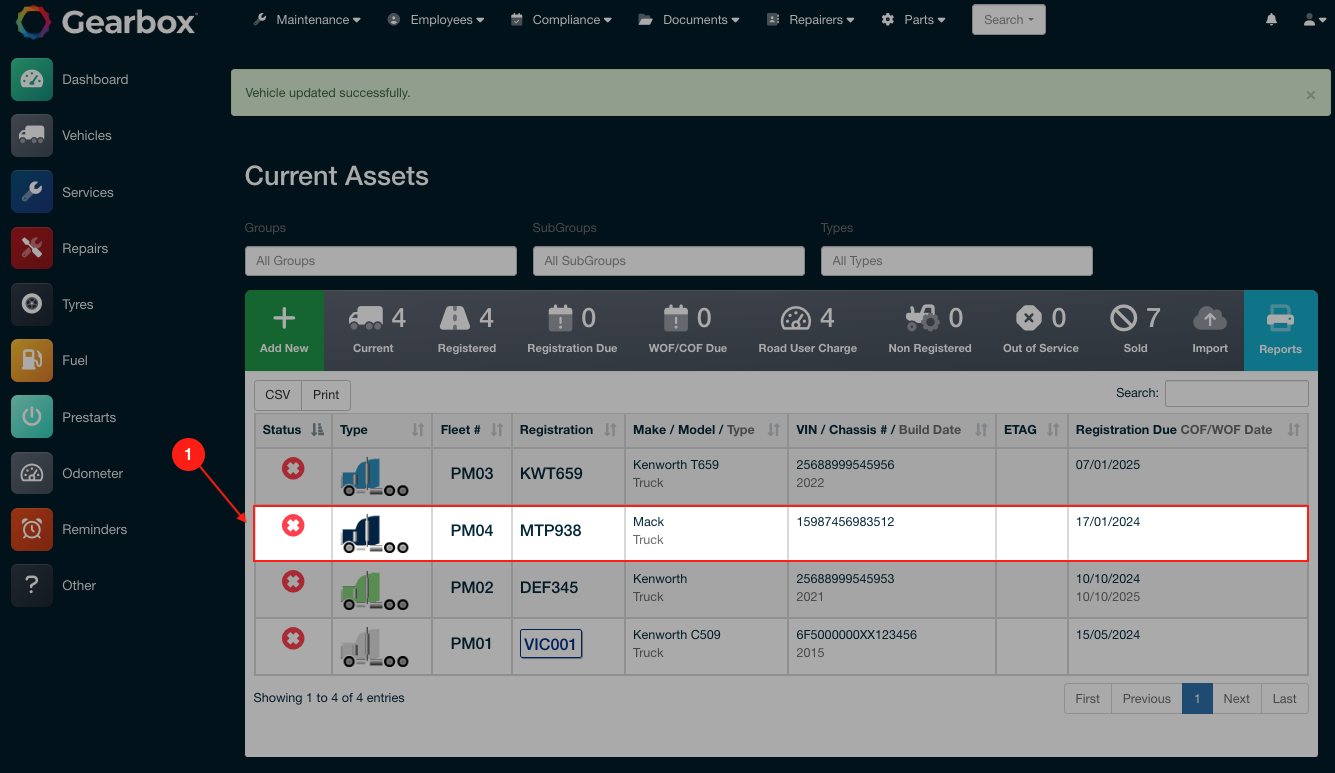Click the VIC001 registration link
Viewport: 1335px width, 773px height.
click(x=550, y=644)
